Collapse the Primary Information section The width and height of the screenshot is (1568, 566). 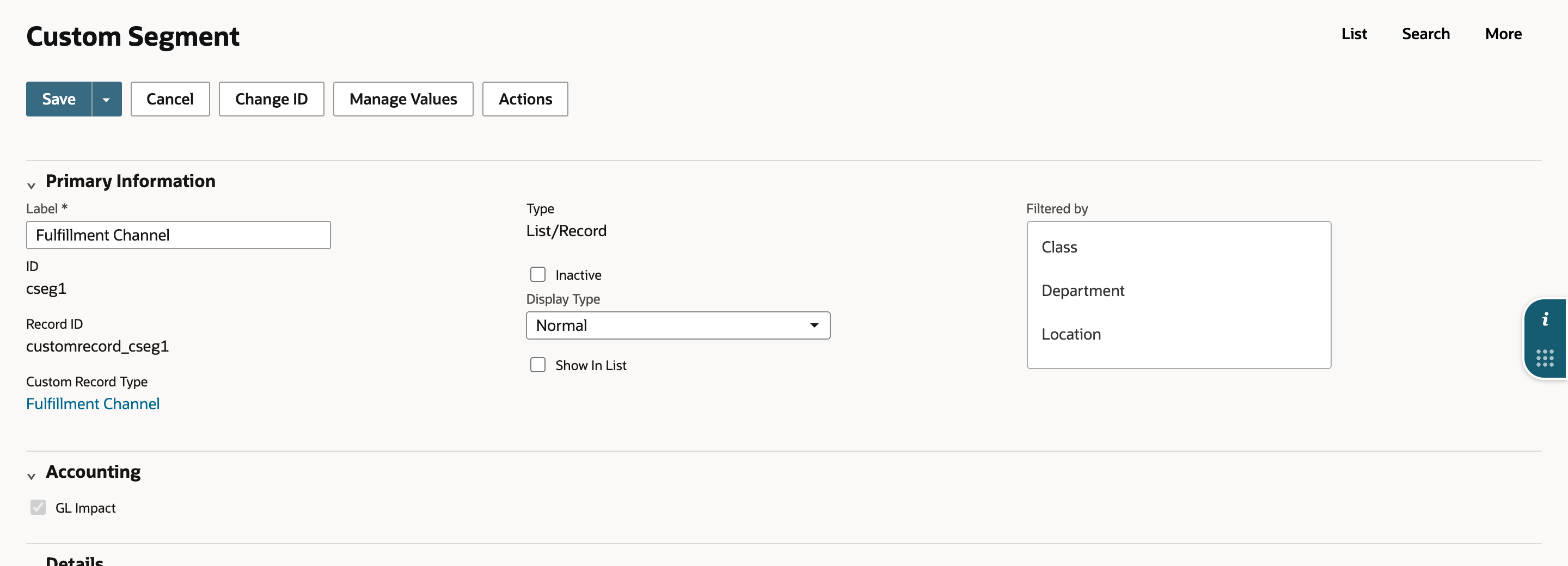[x=32, y=185]
